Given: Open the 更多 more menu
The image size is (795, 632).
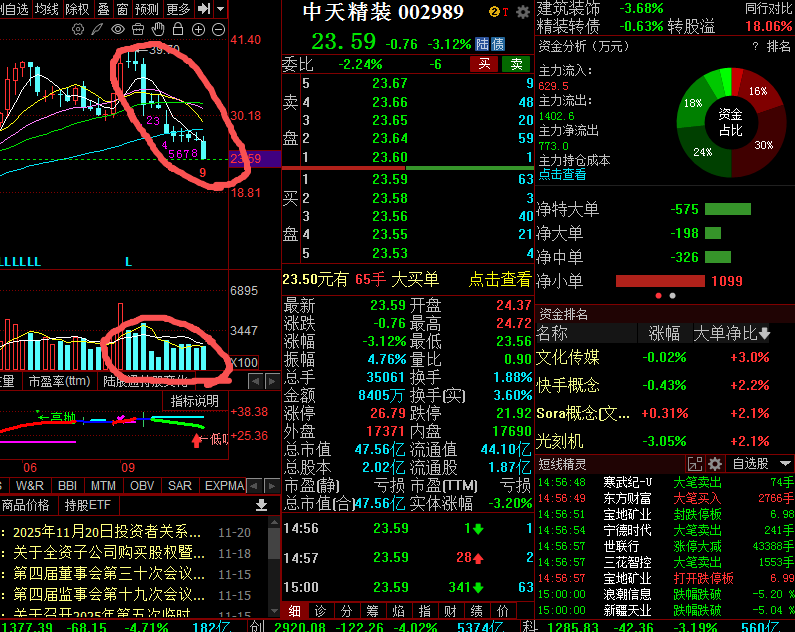Looking at the screenshot, I should (178, 9).
